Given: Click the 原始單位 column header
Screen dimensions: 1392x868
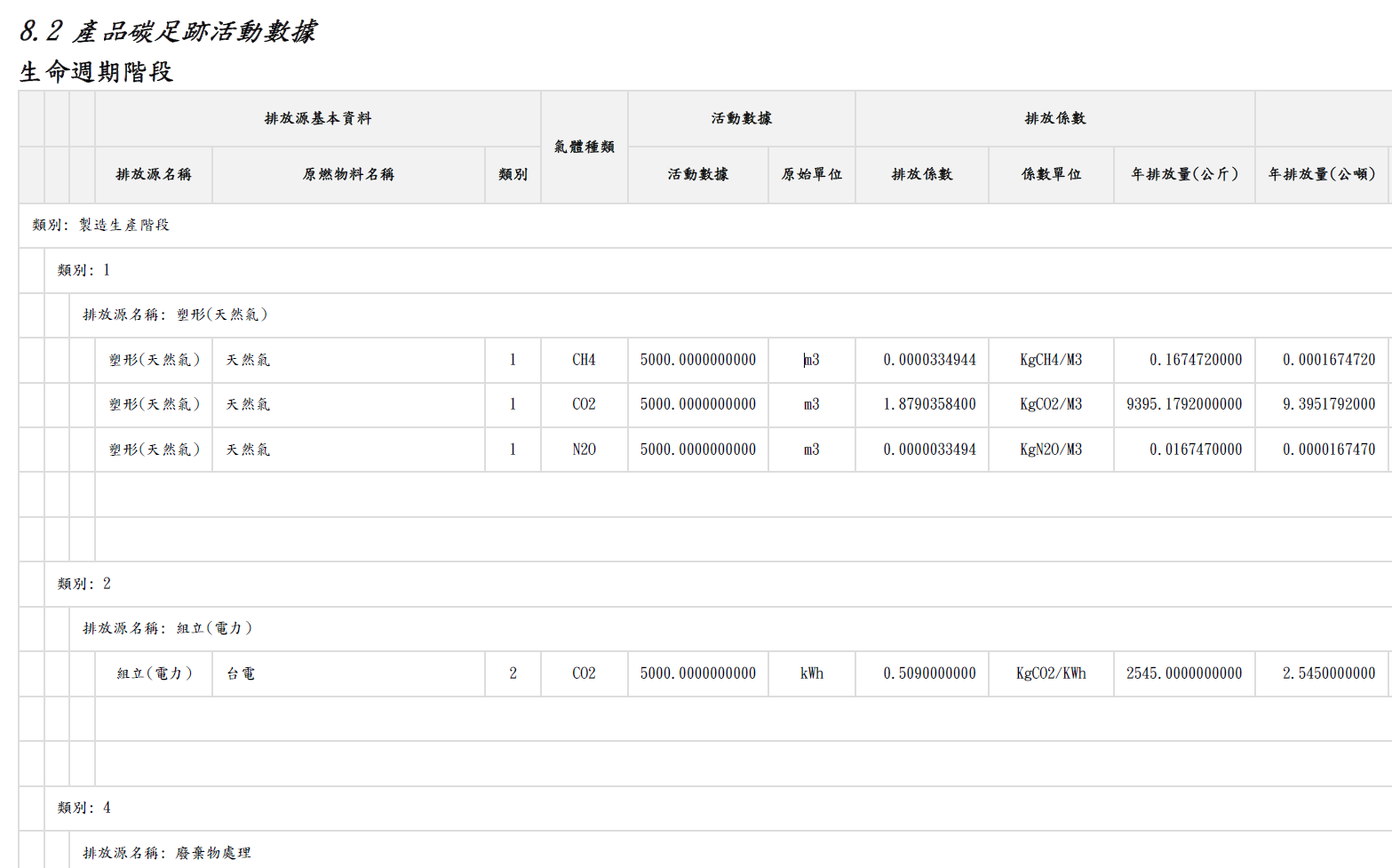Looking at the screenshot, I should pyautogui.click(x=811, y=174).
